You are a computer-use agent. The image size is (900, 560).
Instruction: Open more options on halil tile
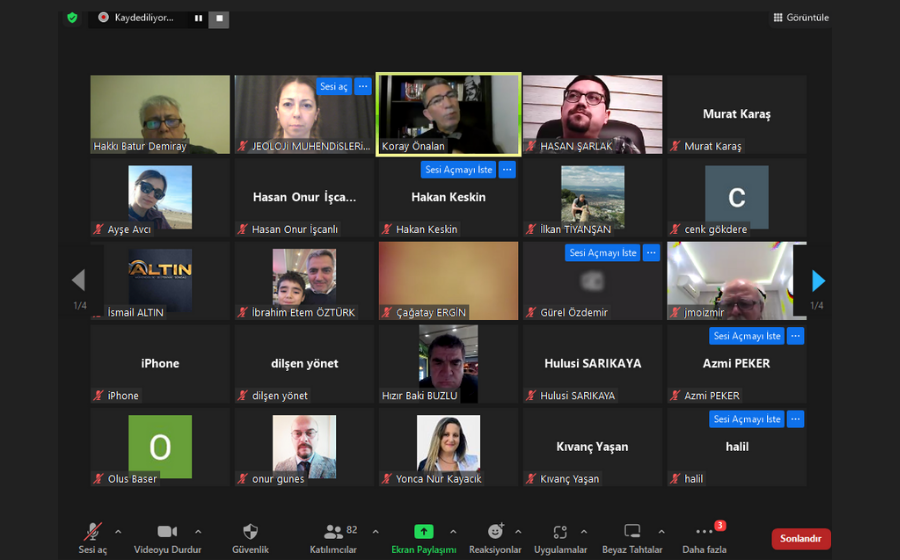click(795, 419)
